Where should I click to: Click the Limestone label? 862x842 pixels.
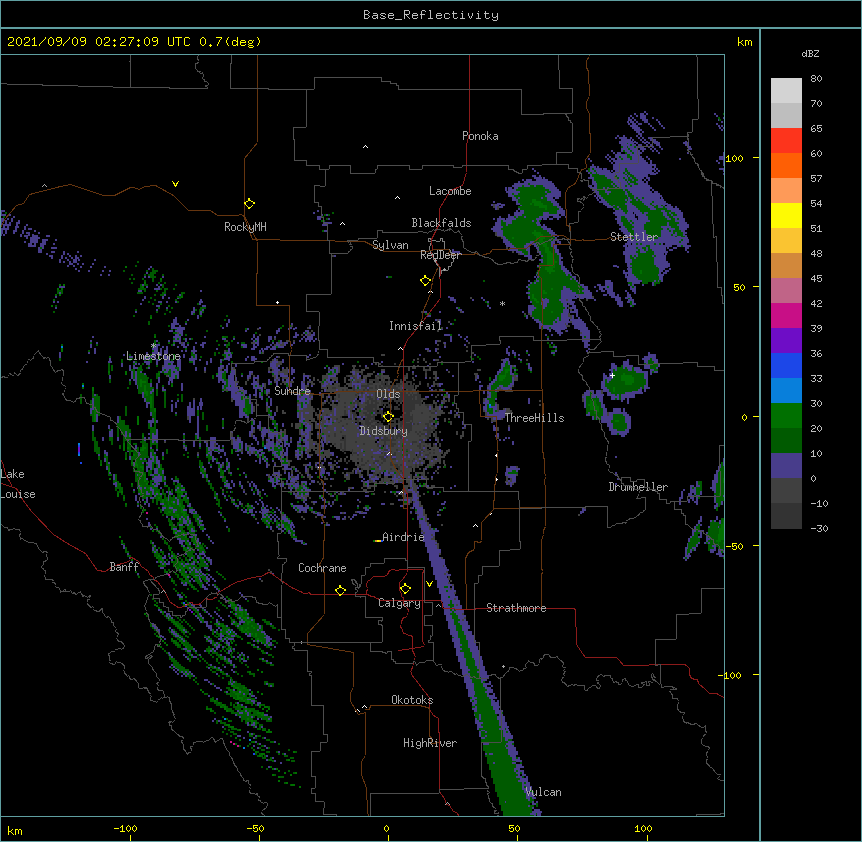coord(153,356)
